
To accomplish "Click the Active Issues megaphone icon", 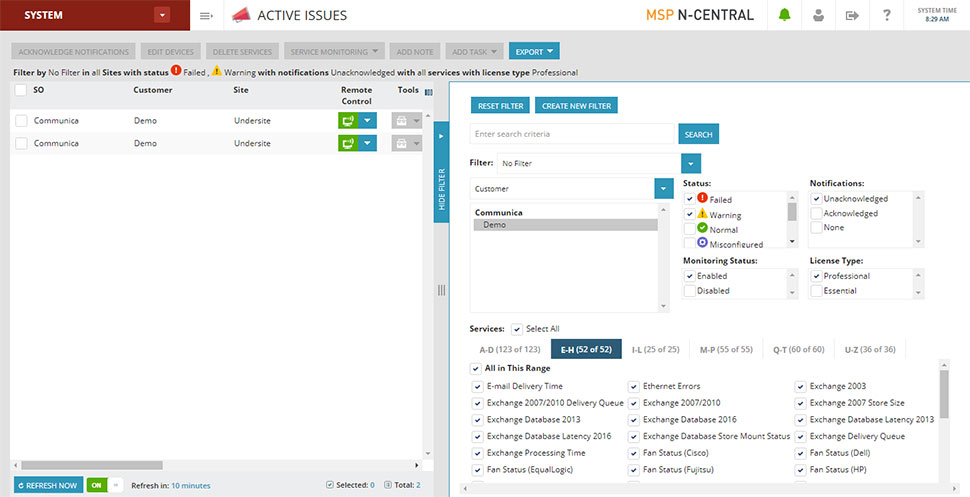I will click(x=241, y=15).
